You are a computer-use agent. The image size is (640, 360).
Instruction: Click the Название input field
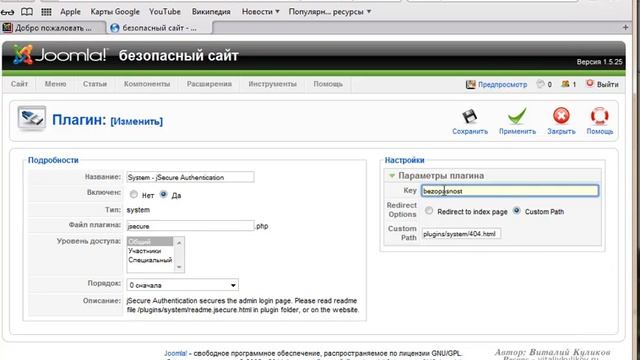tap(190, 177)
